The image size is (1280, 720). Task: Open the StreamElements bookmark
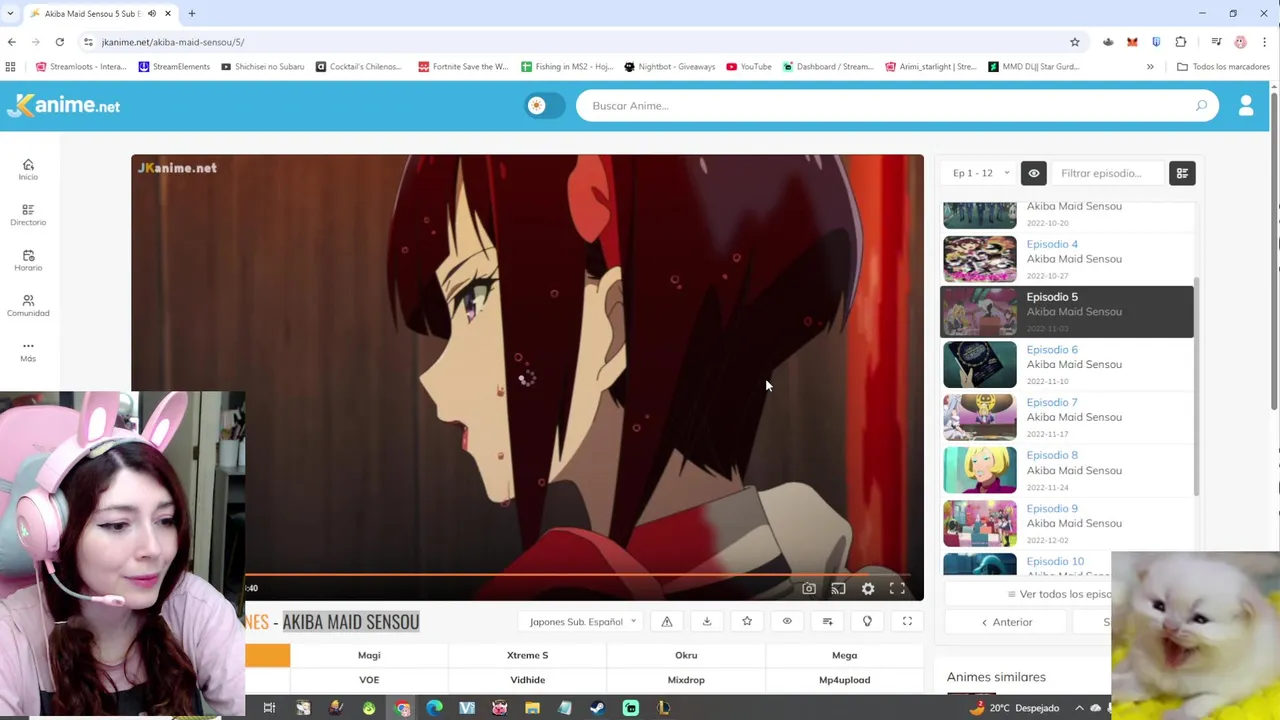174,67
